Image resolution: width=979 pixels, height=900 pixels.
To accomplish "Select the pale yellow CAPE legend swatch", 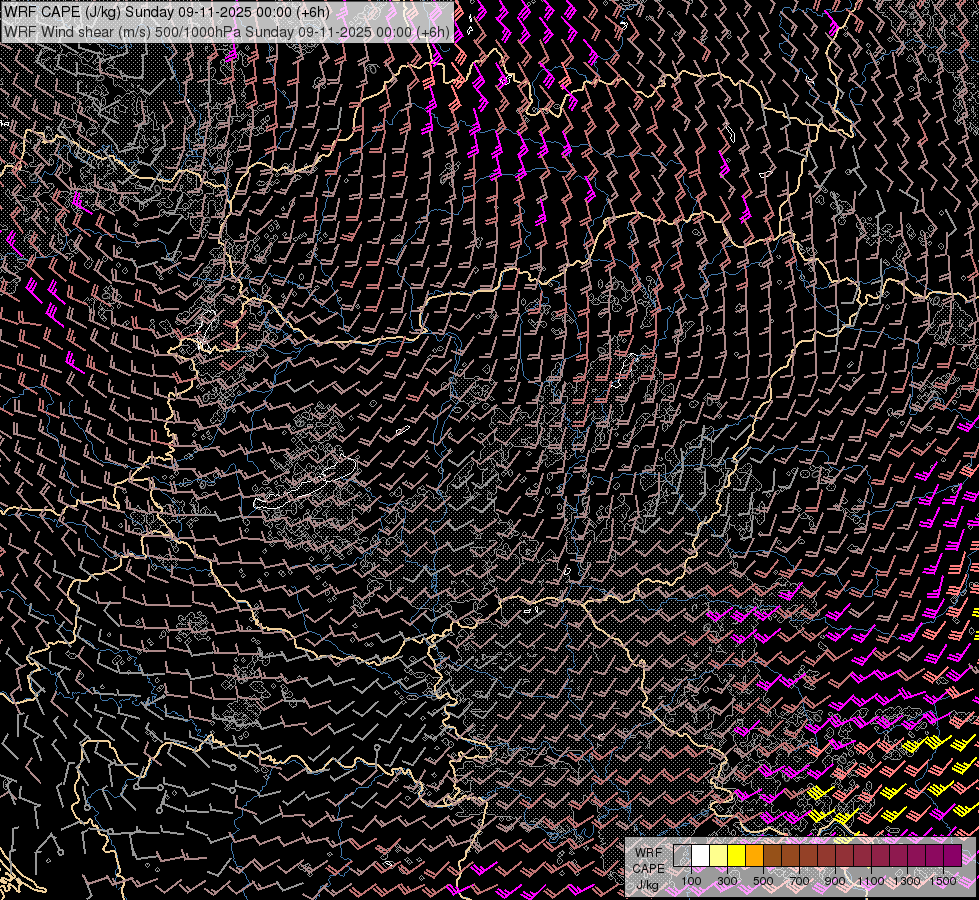I will click(719, 855).
